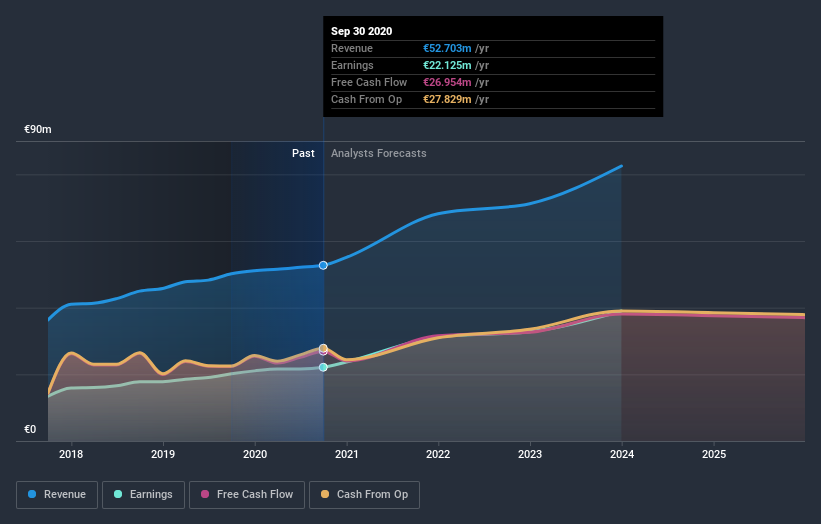Toggle the Earnings legend button
The image size is (821, 524).
(x=143, y=495)
